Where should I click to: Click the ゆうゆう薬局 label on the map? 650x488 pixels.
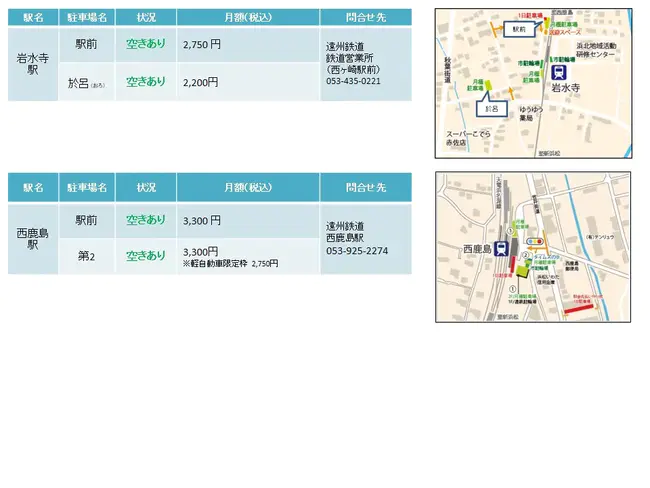[x=531, y=114]
